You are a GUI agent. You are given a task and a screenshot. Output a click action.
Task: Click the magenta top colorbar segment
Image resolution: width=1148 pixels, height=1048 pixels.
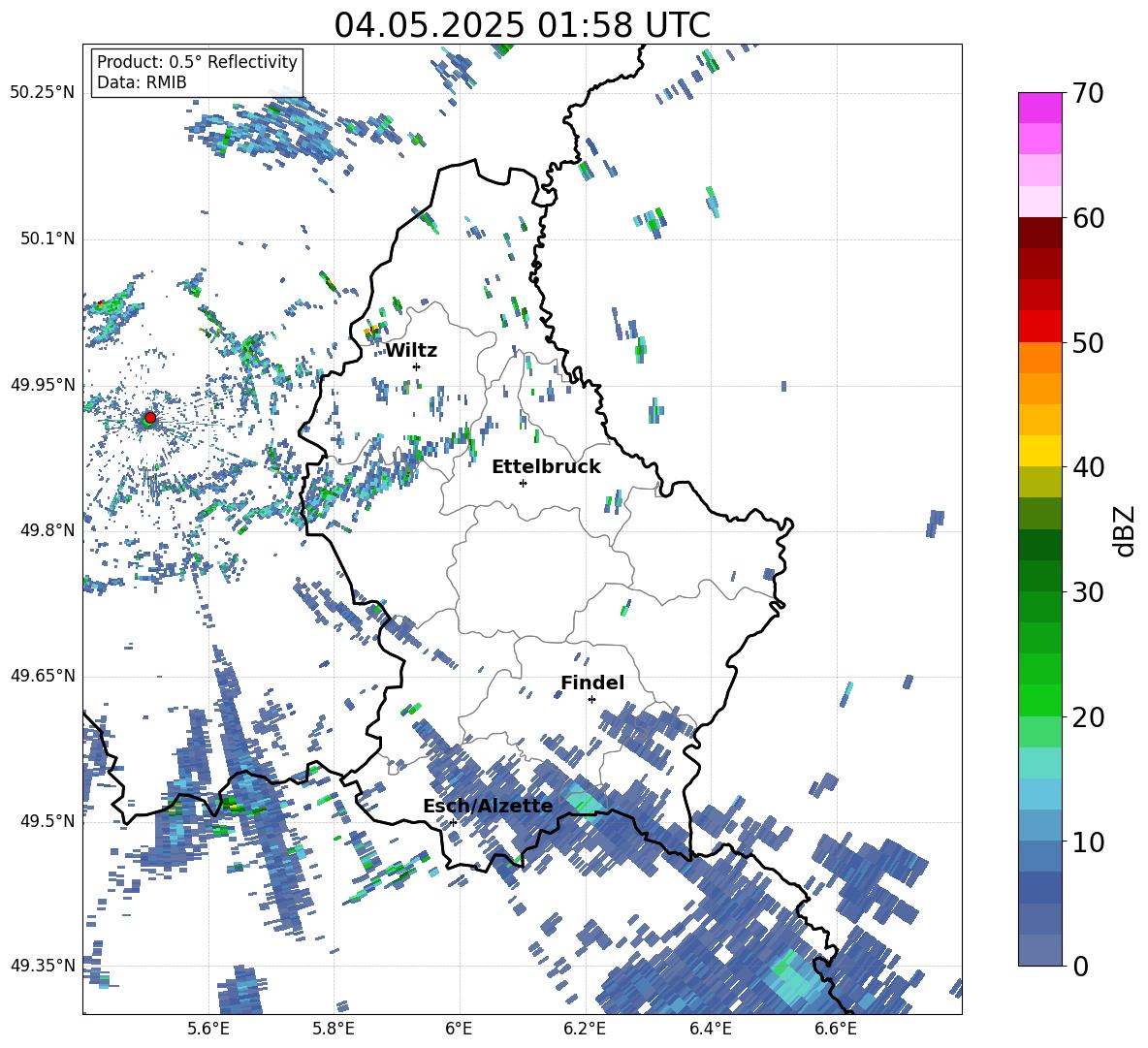click(1039, 108)
